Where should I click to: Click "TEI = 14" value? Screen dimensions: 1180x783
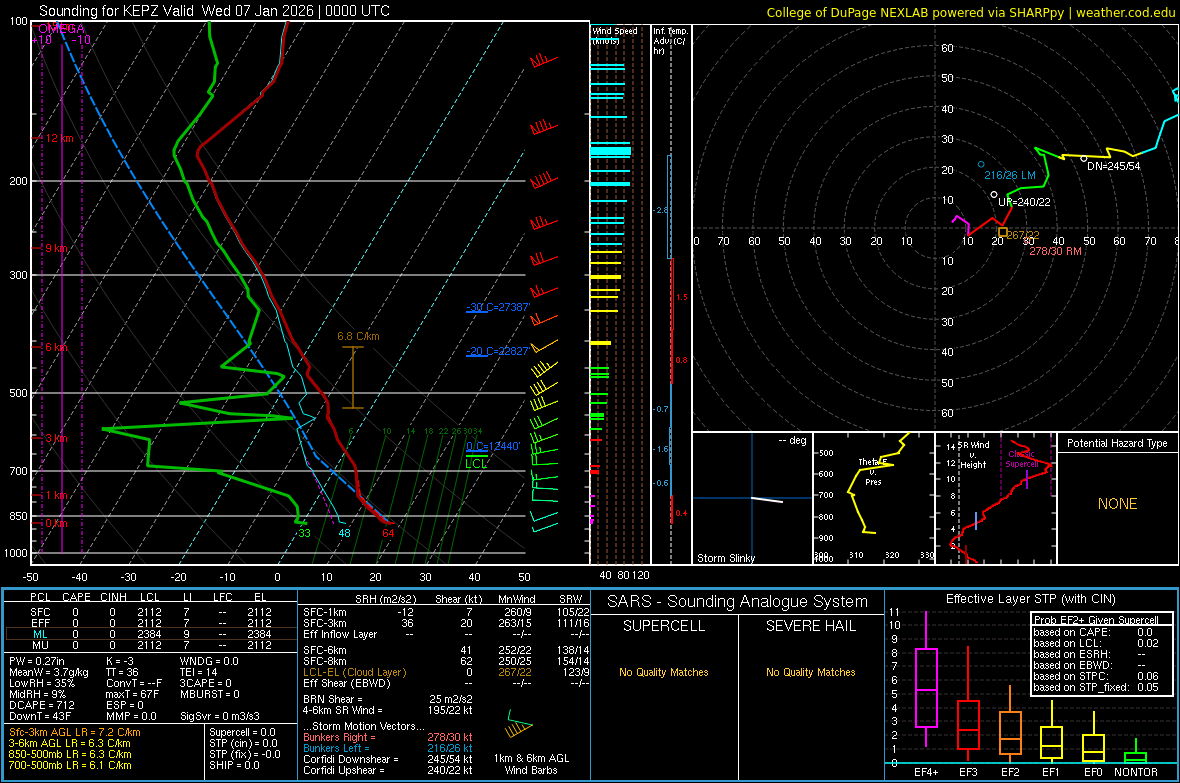pyautogui.click(x=198, y=672)
